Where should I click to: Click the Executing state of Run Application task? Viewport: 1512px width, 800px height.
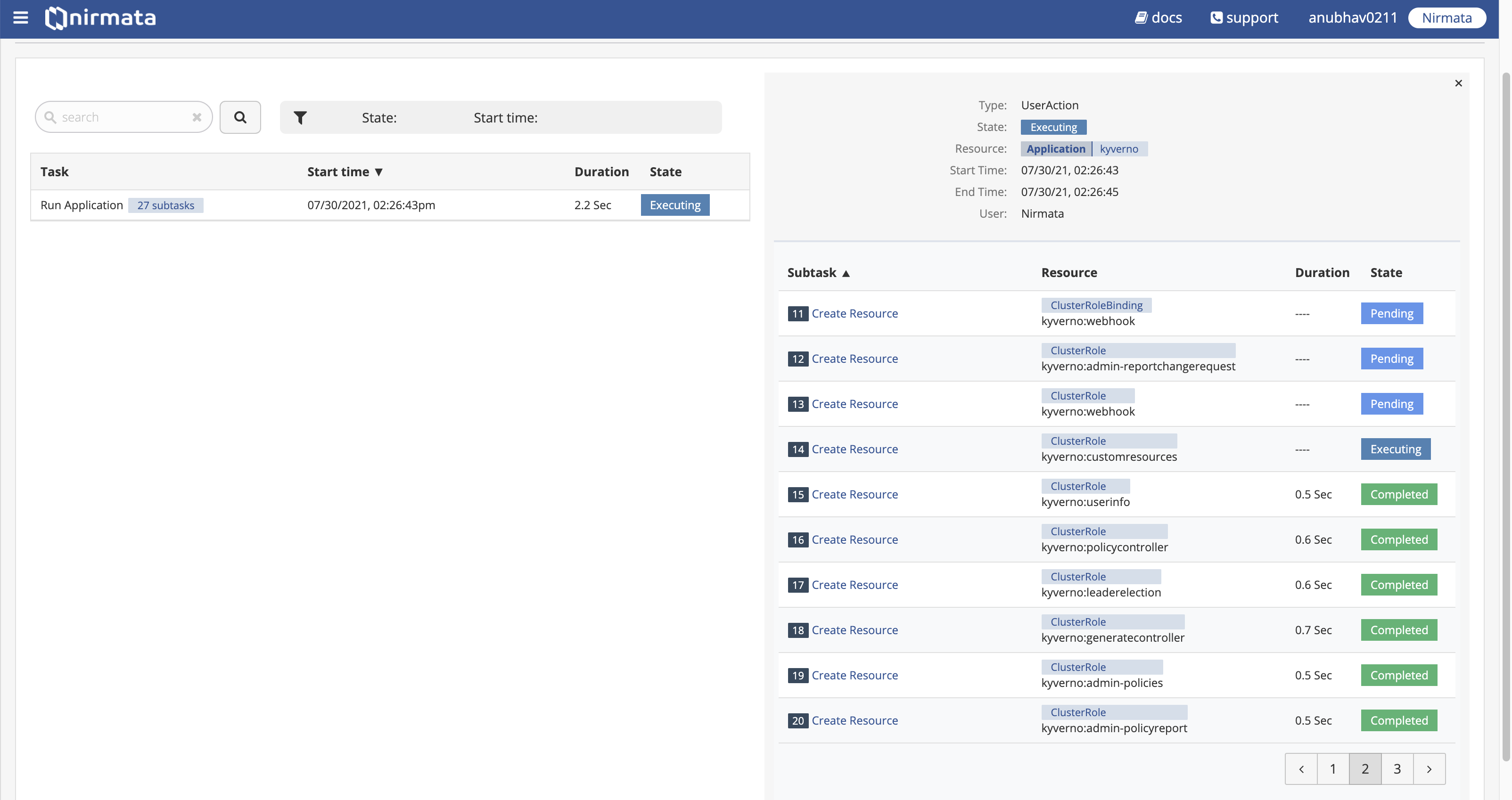pyautogui.click(x=674, y=205)
